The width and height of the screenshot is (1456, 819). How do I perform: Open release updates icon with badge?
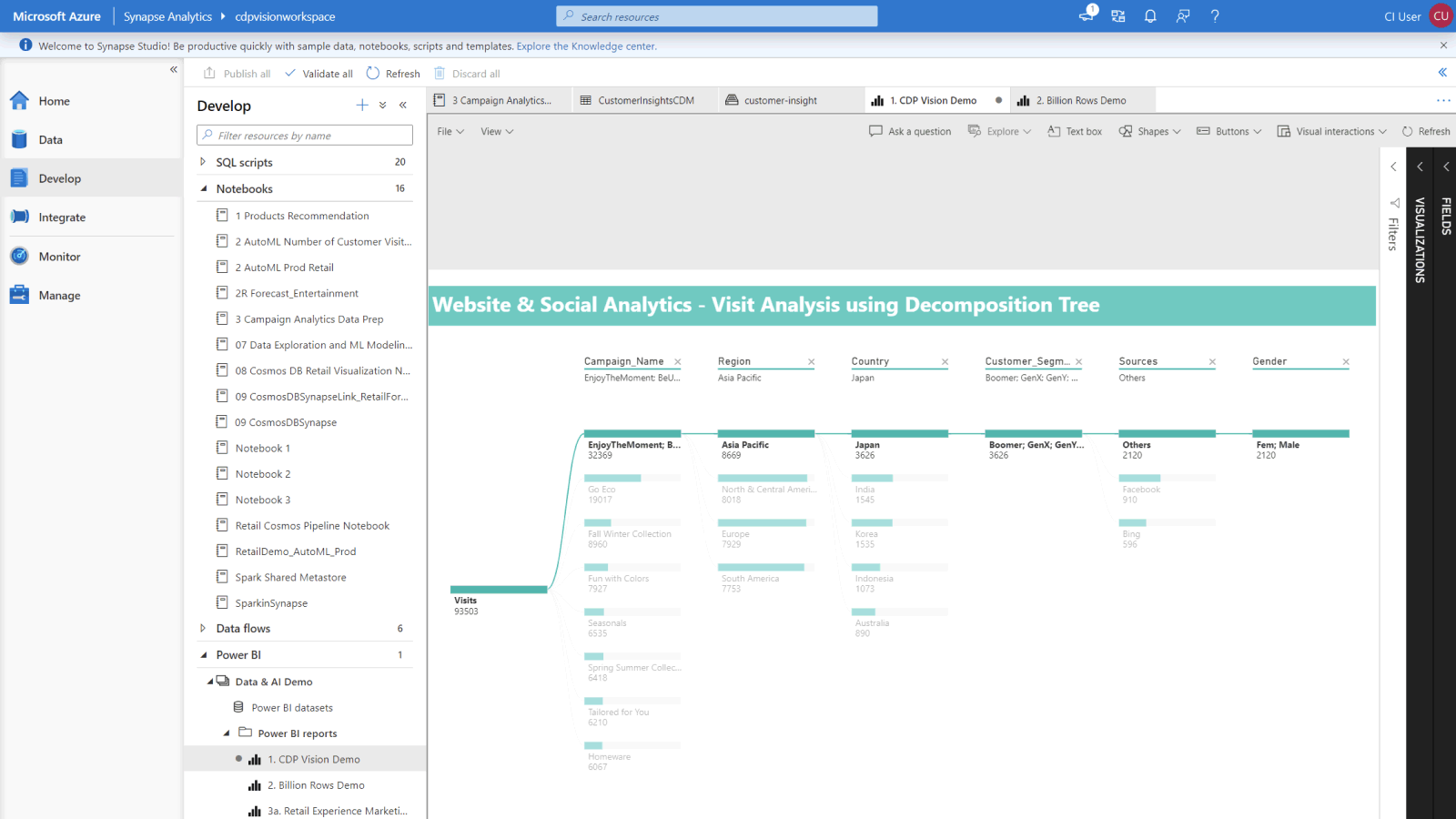[1087, 15]
